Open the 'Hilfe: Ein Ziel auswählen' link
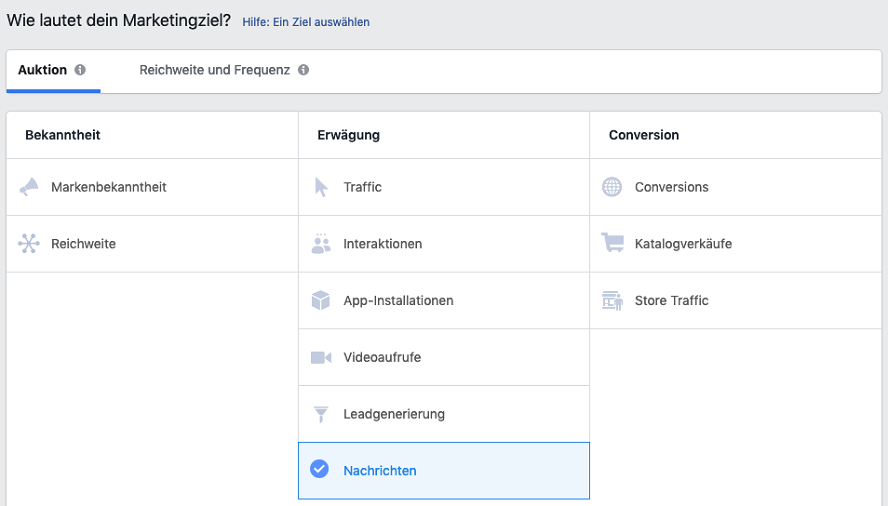 point(305,21)
